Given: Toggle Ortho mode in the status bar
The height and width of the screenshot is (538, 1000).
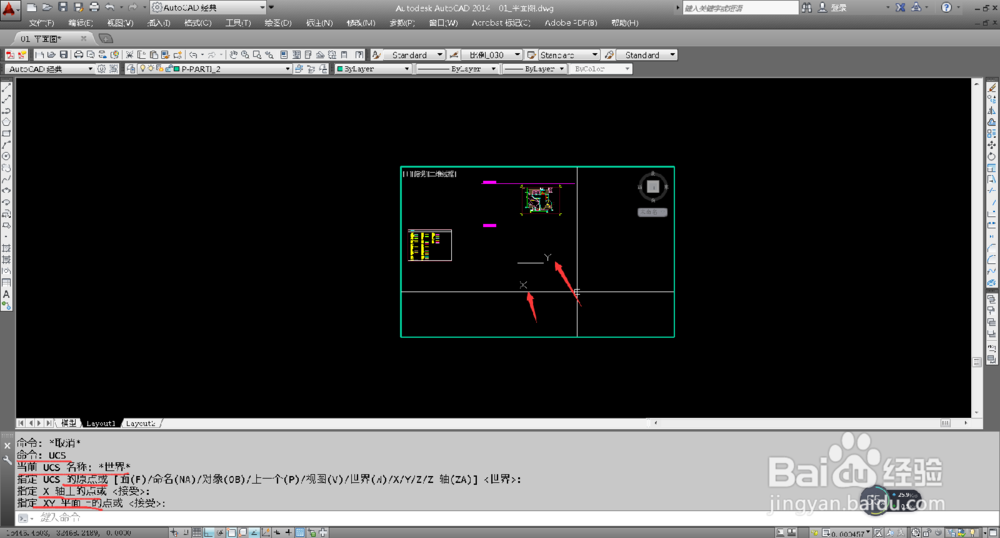Looking at the screenshot, I should tap(209, 532).
